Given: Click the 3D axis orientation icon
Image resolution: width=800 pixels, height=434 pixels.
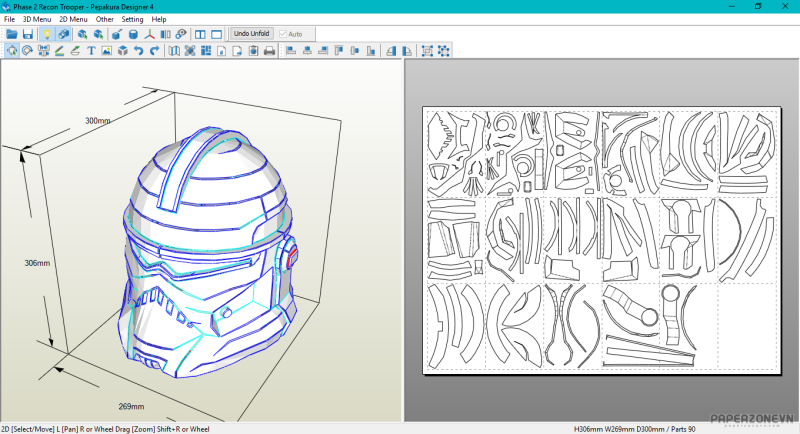Looking at the screenshot, I should tap(149, 34).
